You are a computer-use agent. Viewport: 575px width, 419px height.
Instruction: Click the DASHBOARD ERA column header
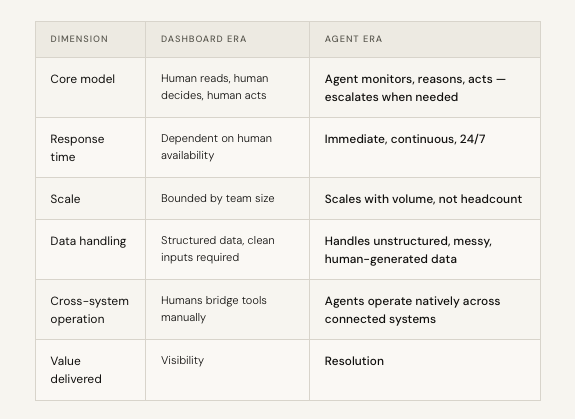pyautogui.click(x=204, y=39)
